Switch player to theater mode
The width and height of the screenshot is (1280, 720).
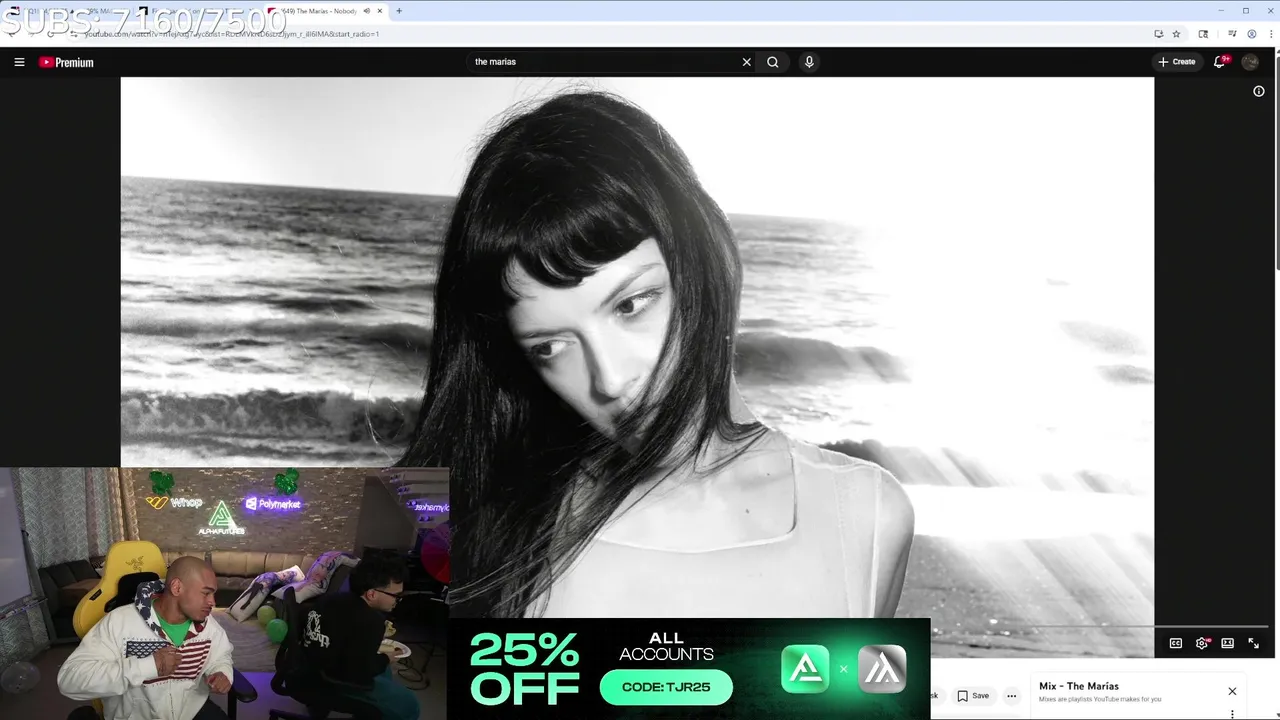click(x=1228, y=643)
